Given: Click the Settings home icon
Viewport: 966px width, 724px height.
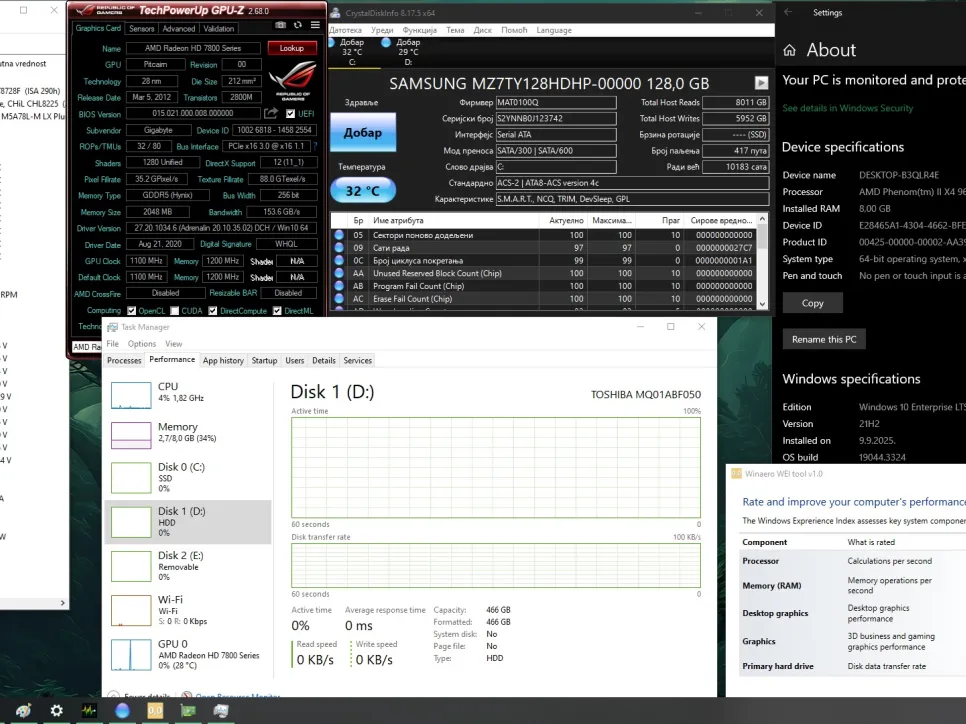Looking at the screenshot, I should [790, 50].
